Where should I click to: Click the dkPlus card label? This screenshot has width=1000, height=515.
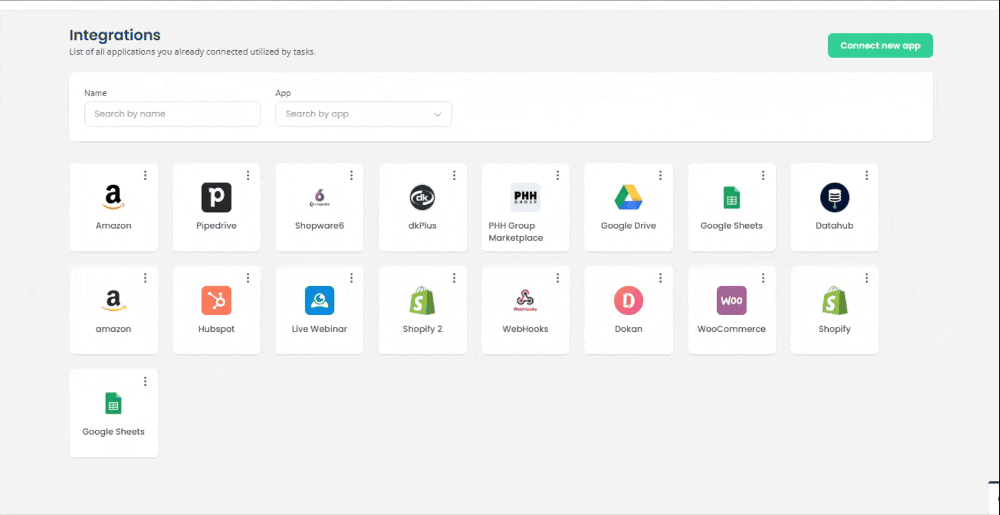click(x=422, y=226)
